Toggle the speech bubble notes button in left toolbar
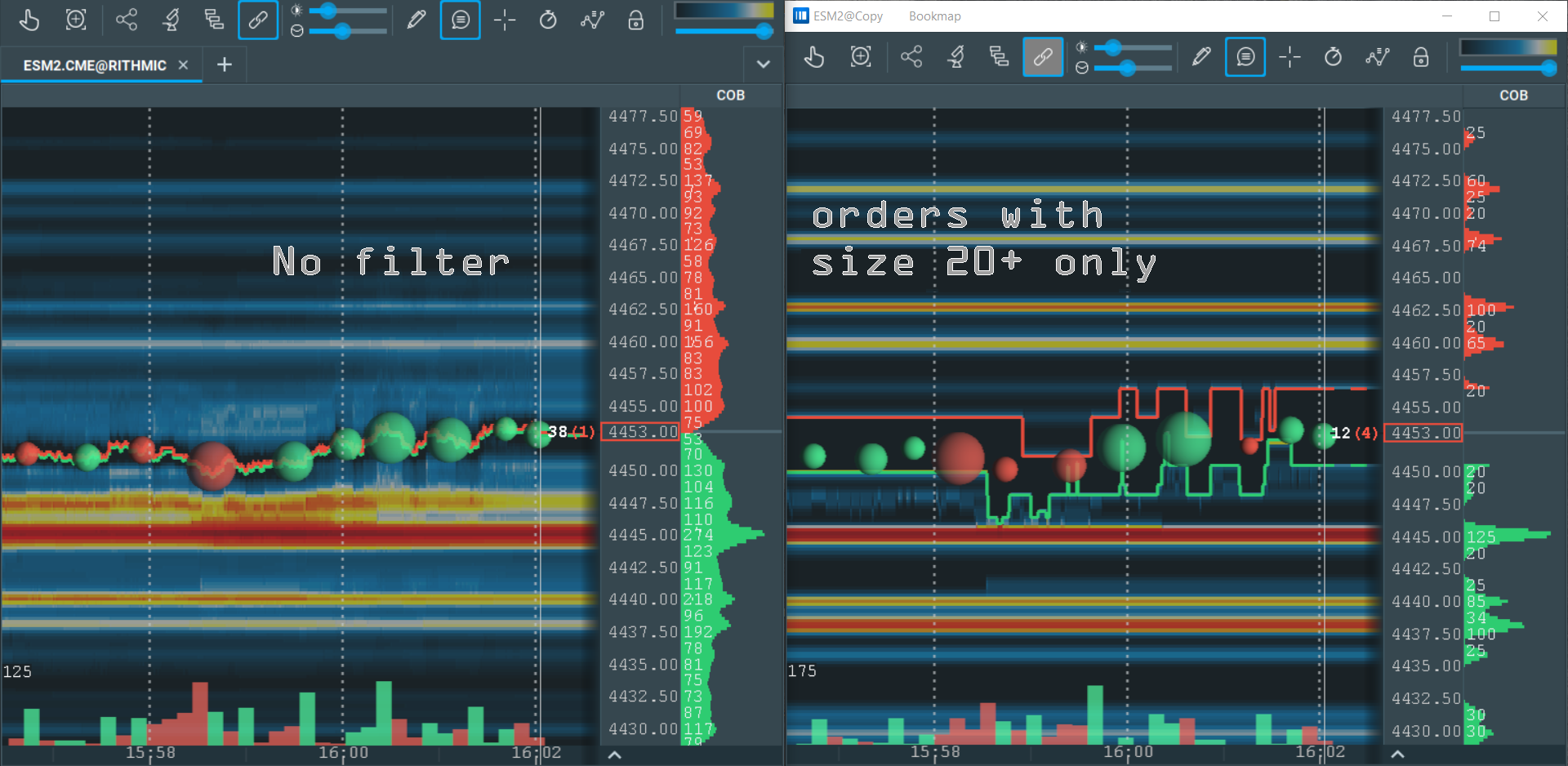1568x766 pixels. coord(461,20)
